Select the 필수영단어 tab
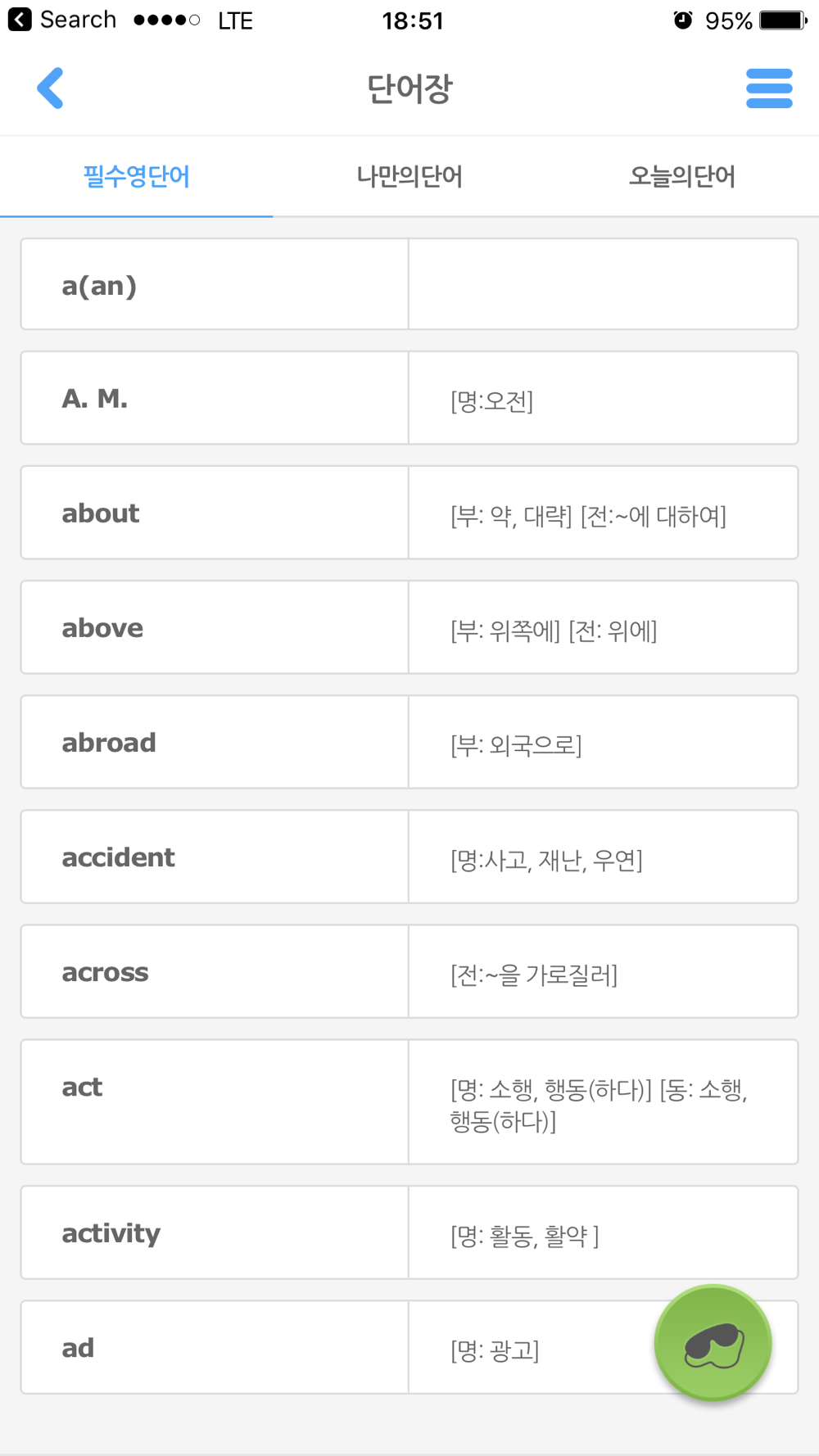The height and width of the screenshot is (1456, 819). [137, 176]
